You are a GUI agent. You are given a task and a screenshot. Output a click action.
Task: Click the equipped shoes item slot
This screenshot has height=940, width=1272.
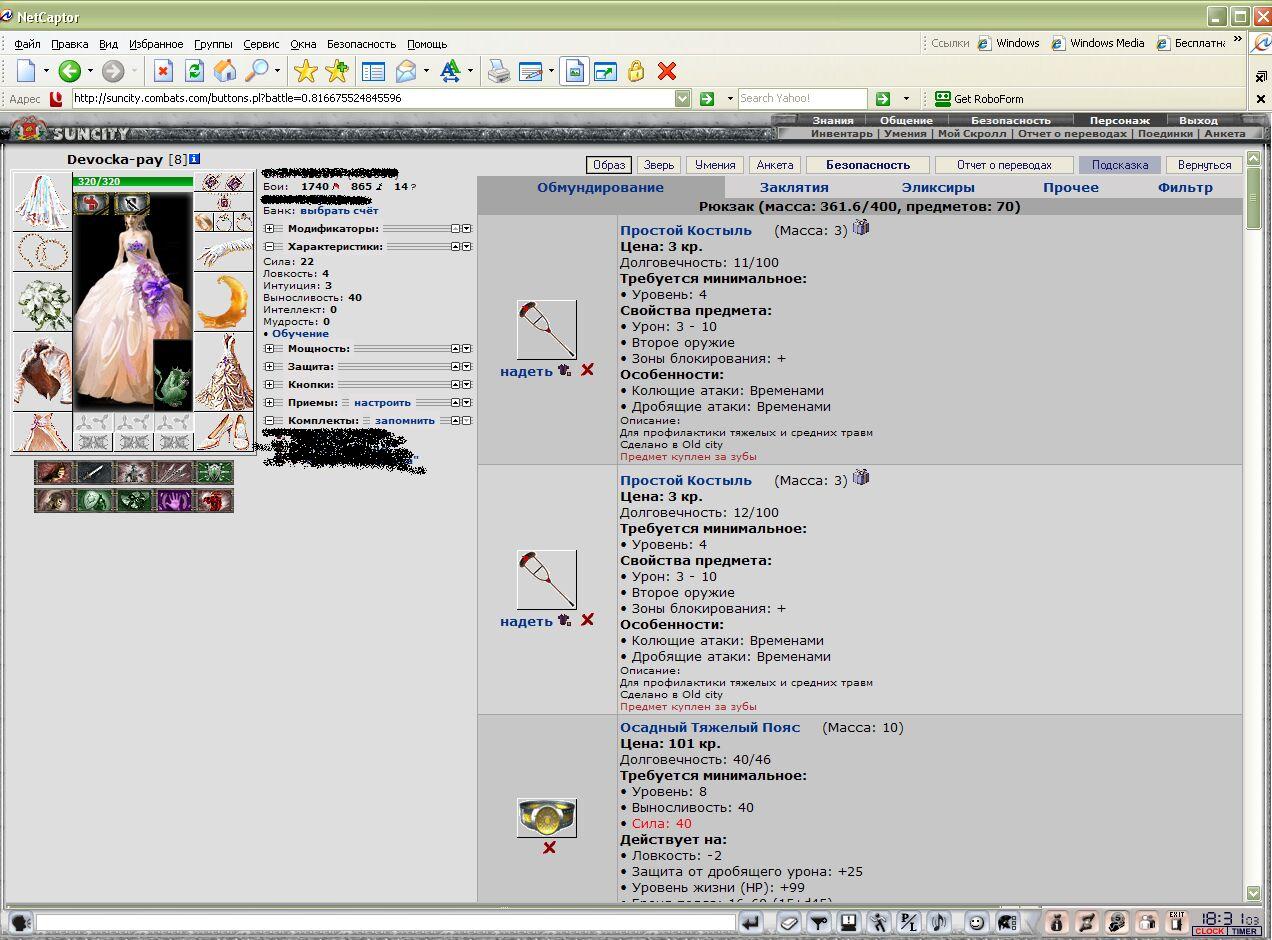coord(223,431)
